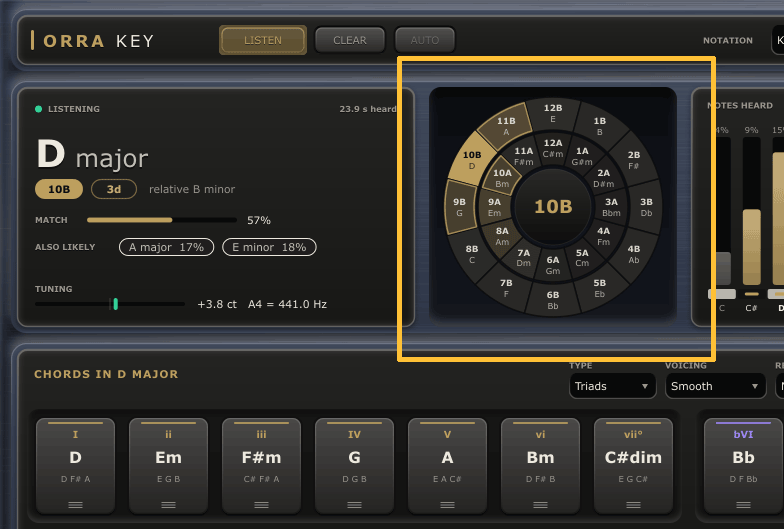Select the 11B A wheel segment
This screenshot has height=529, width=784.
coord(506,126)
